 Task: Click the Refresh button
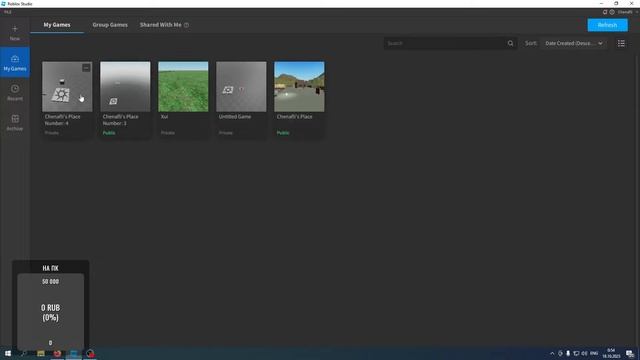[x=607, y=25]
